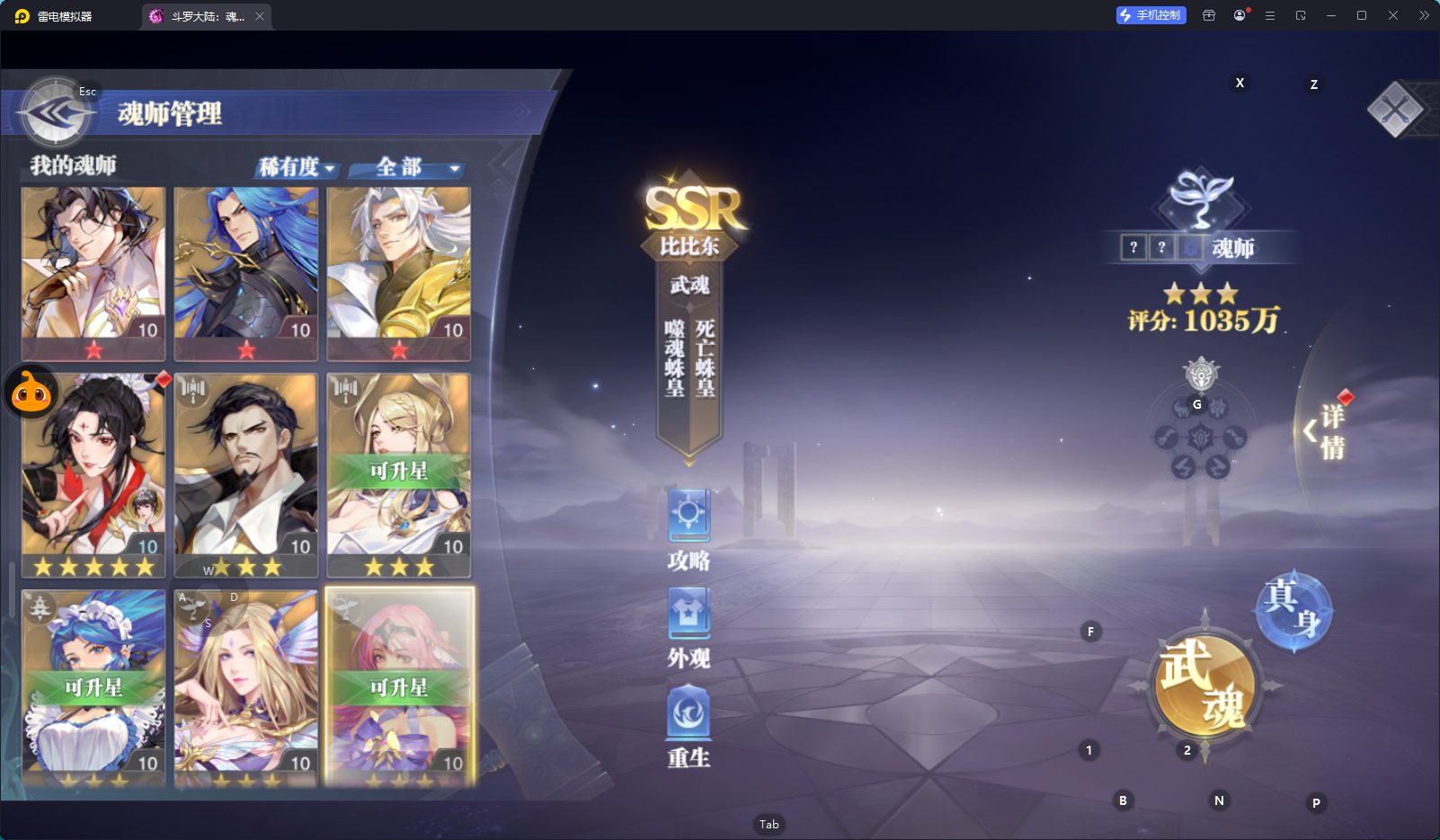Close the 斗罗大陆 emulator tab
This screenshot has width=1440, height=840.
click(x=260, y=16)
